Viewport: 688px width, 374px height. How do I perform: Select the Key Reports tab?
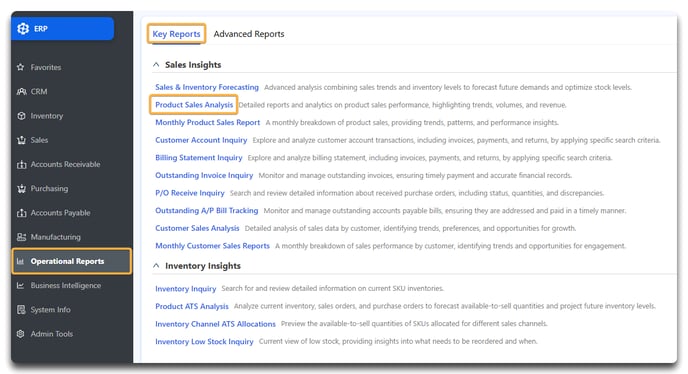(176, 34)
